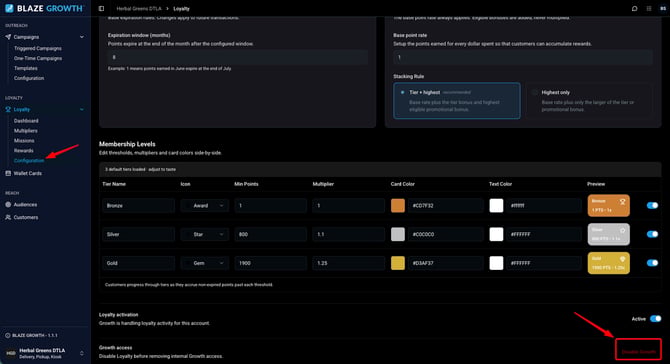This screenshot has width=670, height=364.
Task: Click the Herbal Greens DTLA breadcrumb
Action: (139, 9)
